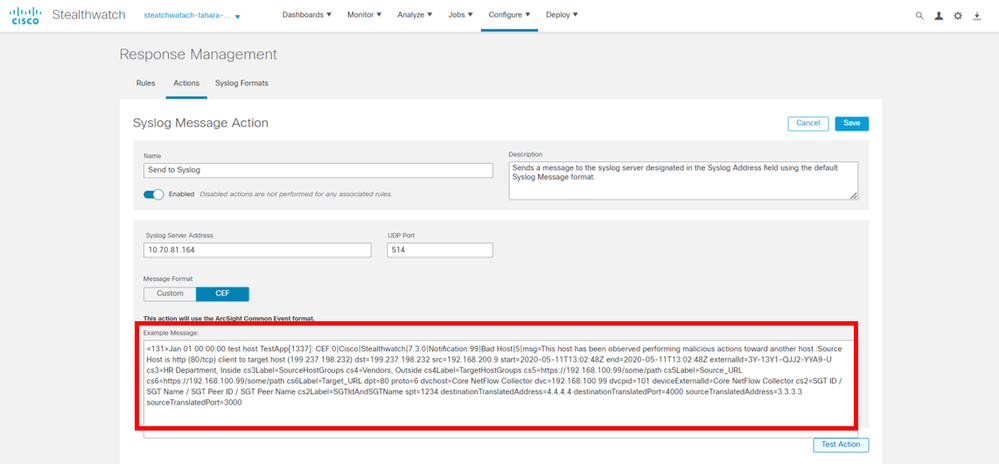Open the user profile icon

pos(938,16)
